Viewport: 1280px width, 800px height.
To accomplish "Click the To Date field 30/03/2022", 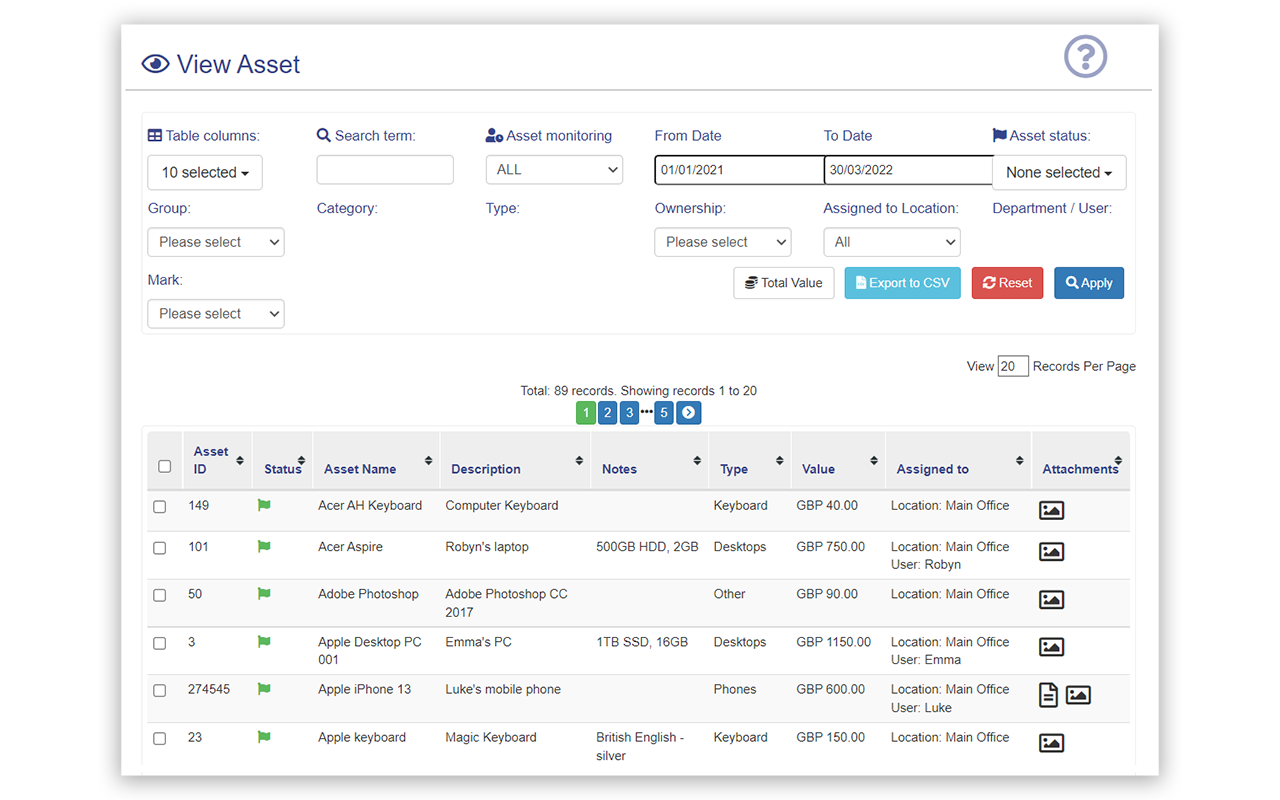I will 908,170.
